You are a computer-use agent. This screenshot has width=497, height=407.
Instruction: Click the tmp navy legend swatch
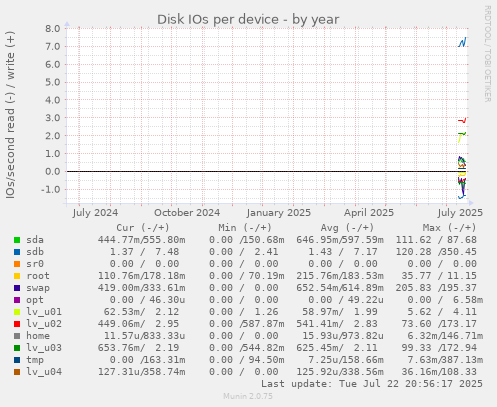click(17, 360)
